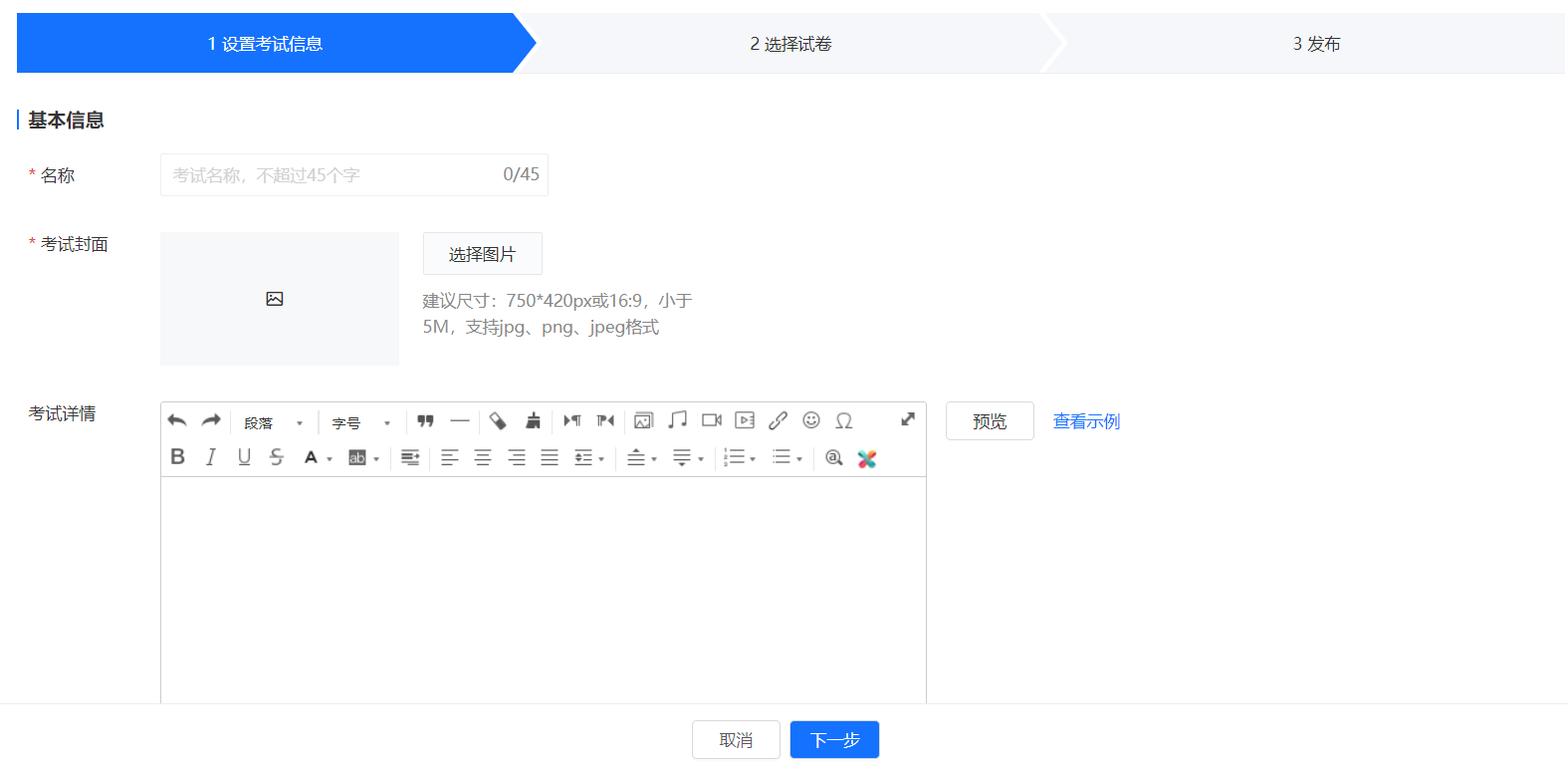The height and width of the screenshot is (770, 1568).
Task: Apply bold formatting
Action: pos(177,456)
